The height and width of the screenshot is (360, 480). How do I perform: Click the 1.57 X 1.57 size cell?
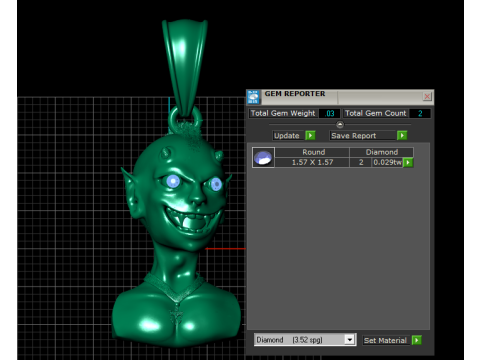313,162
